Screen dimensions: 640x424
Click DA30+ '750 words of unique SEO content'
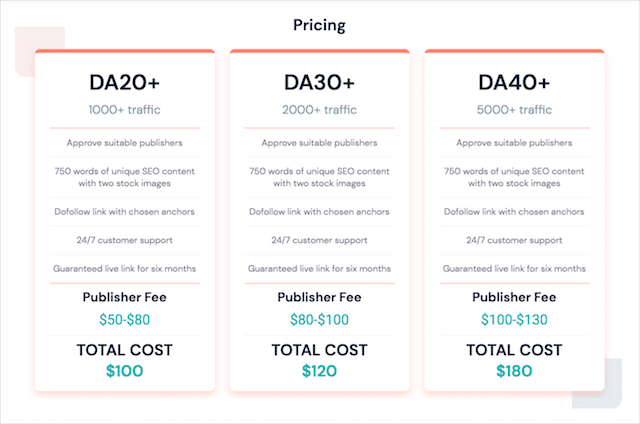pyautogui.click(x=319, y=172)
